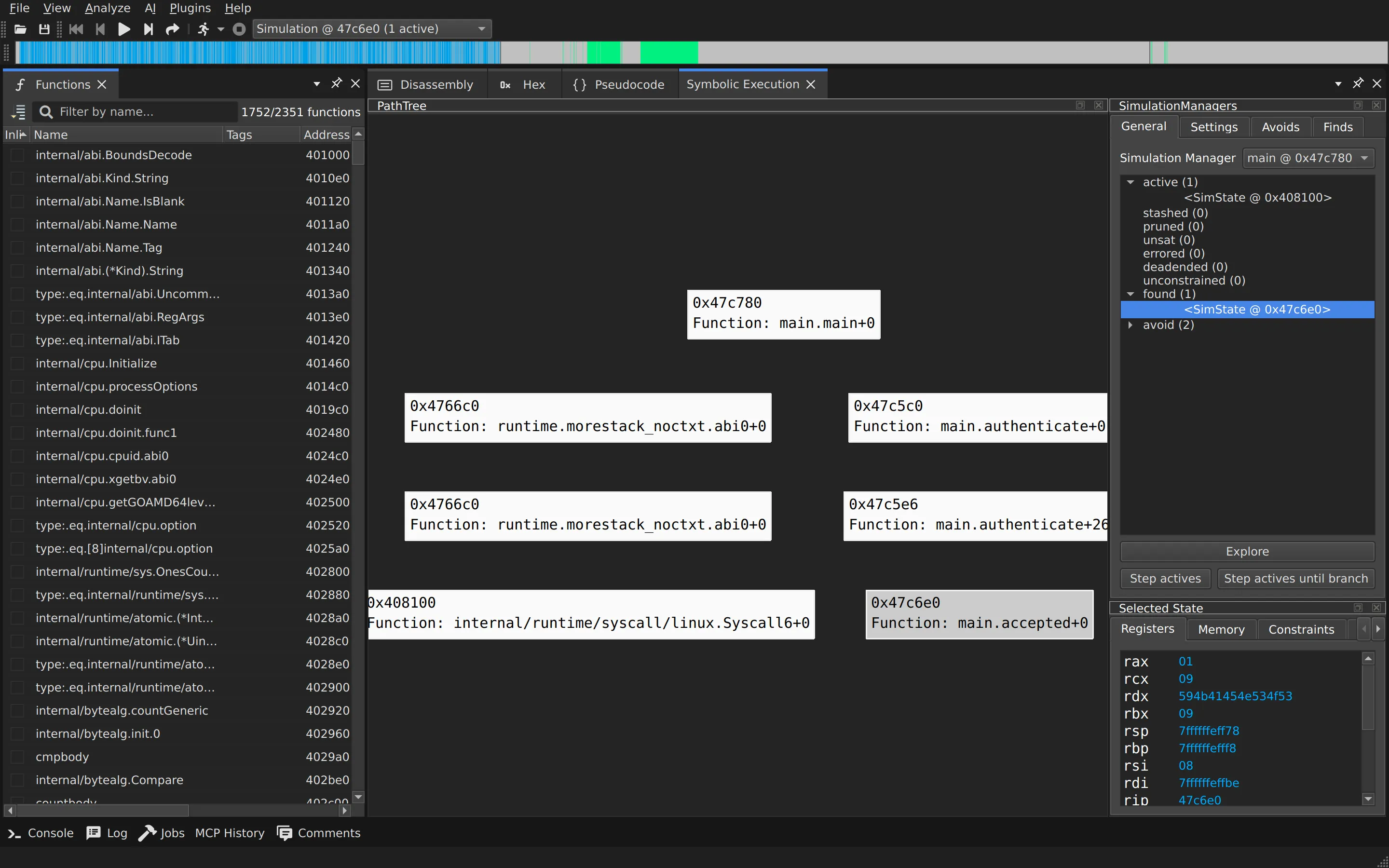Open the Simulation @ 47c6e0 combo box
Image resolution: width=1389 pixels, height=868 pixels.
coord(372,29)
